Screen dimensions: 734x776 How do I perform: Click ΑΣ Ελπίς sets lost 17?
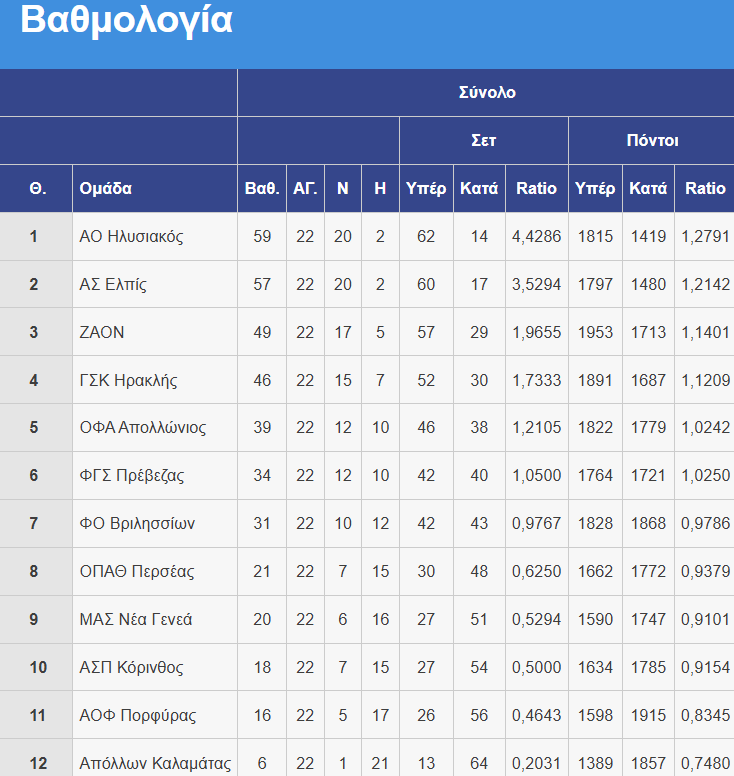[x=479, y=285]
